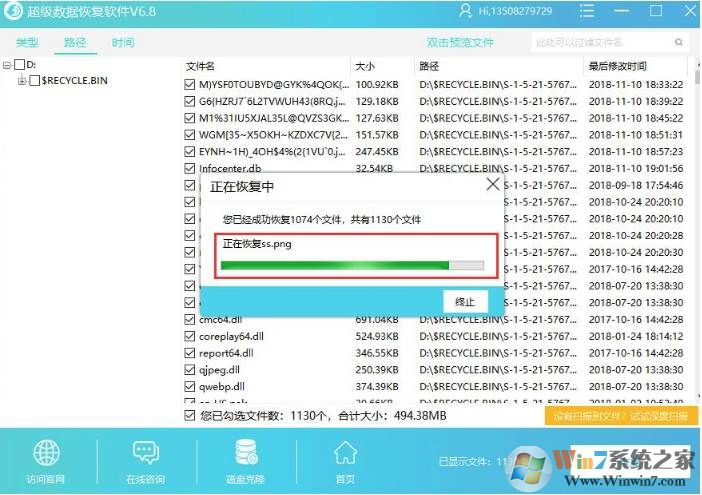Select the qwebp.dll file name
Viewport: 702px width, 495px height.
[222, 387]
